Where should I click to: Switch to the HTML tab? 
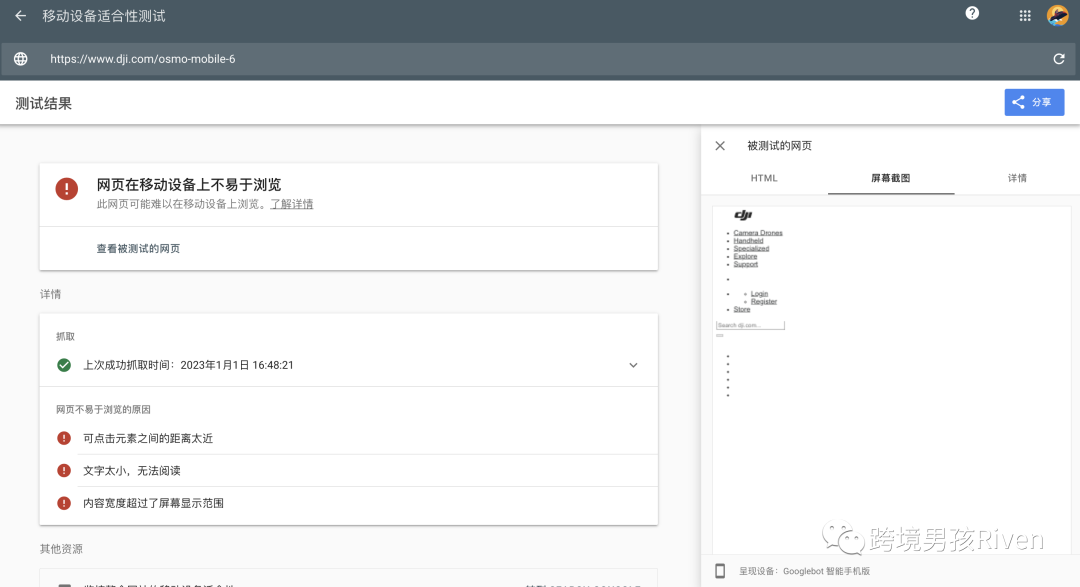764,178
